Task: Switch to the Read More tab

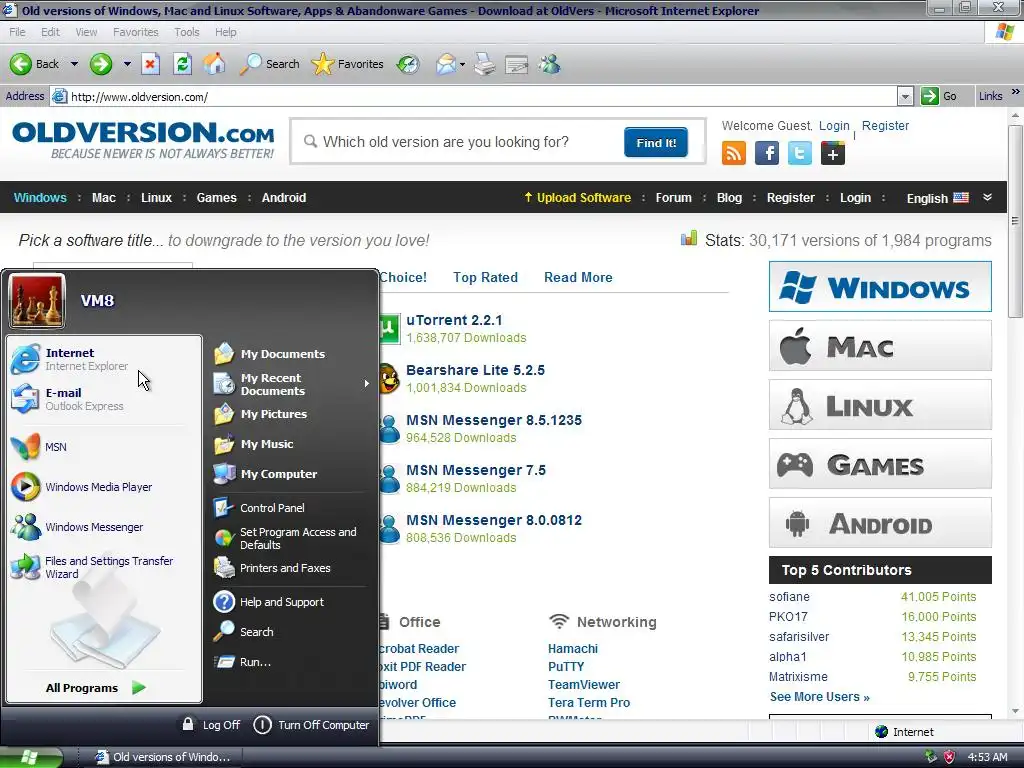Action: tap(578, 277)
